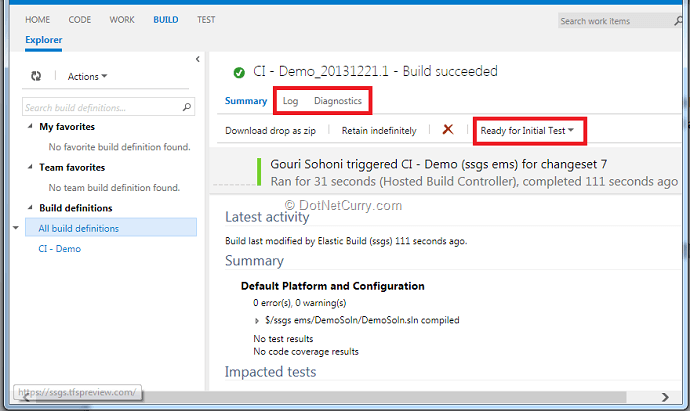Click the refresh icon in build explorer
690x411 pixels.
(36, 76)
